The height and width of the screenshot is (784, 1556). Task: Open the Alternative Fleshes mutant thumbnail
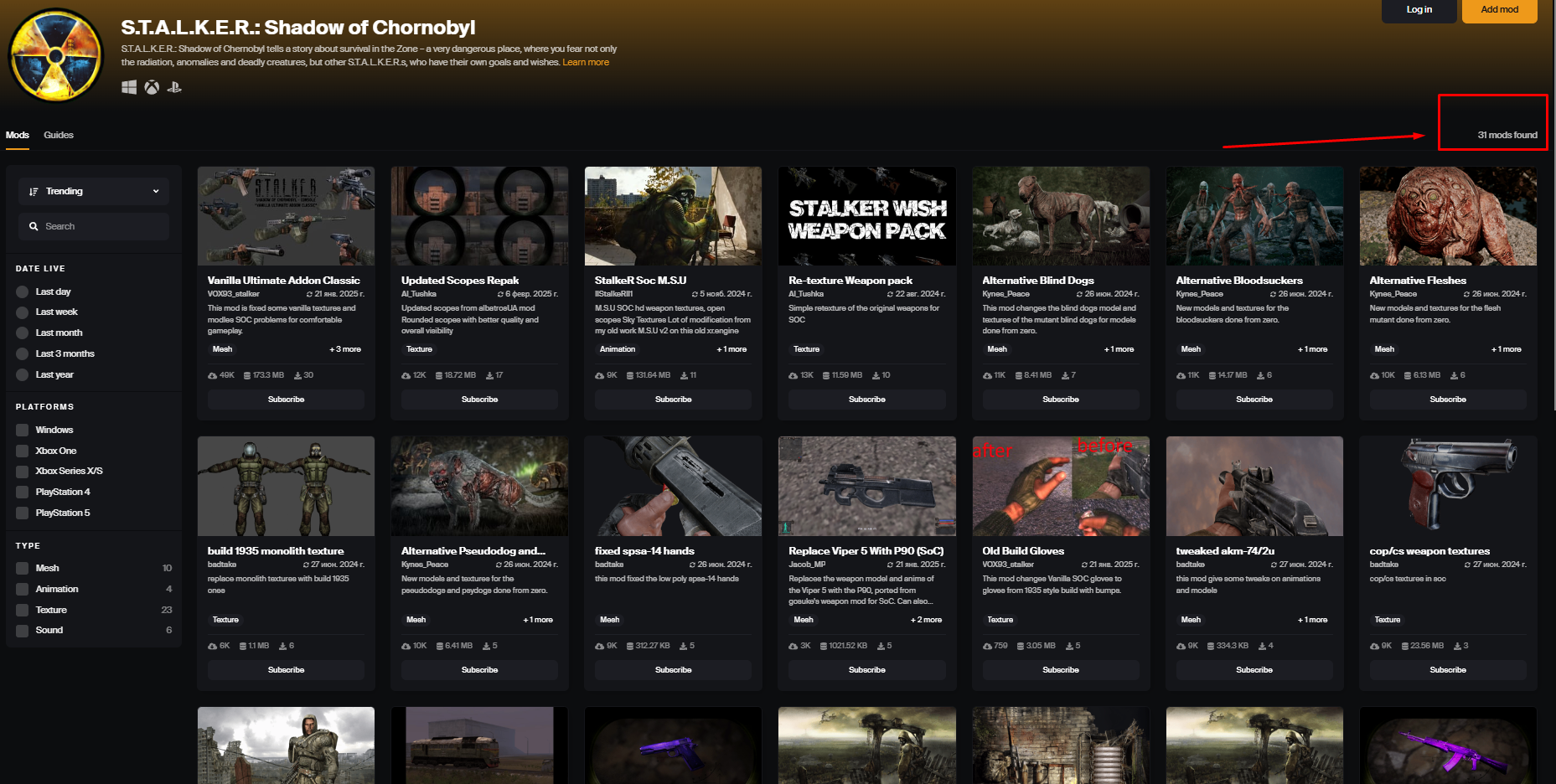click(1448, 216)
